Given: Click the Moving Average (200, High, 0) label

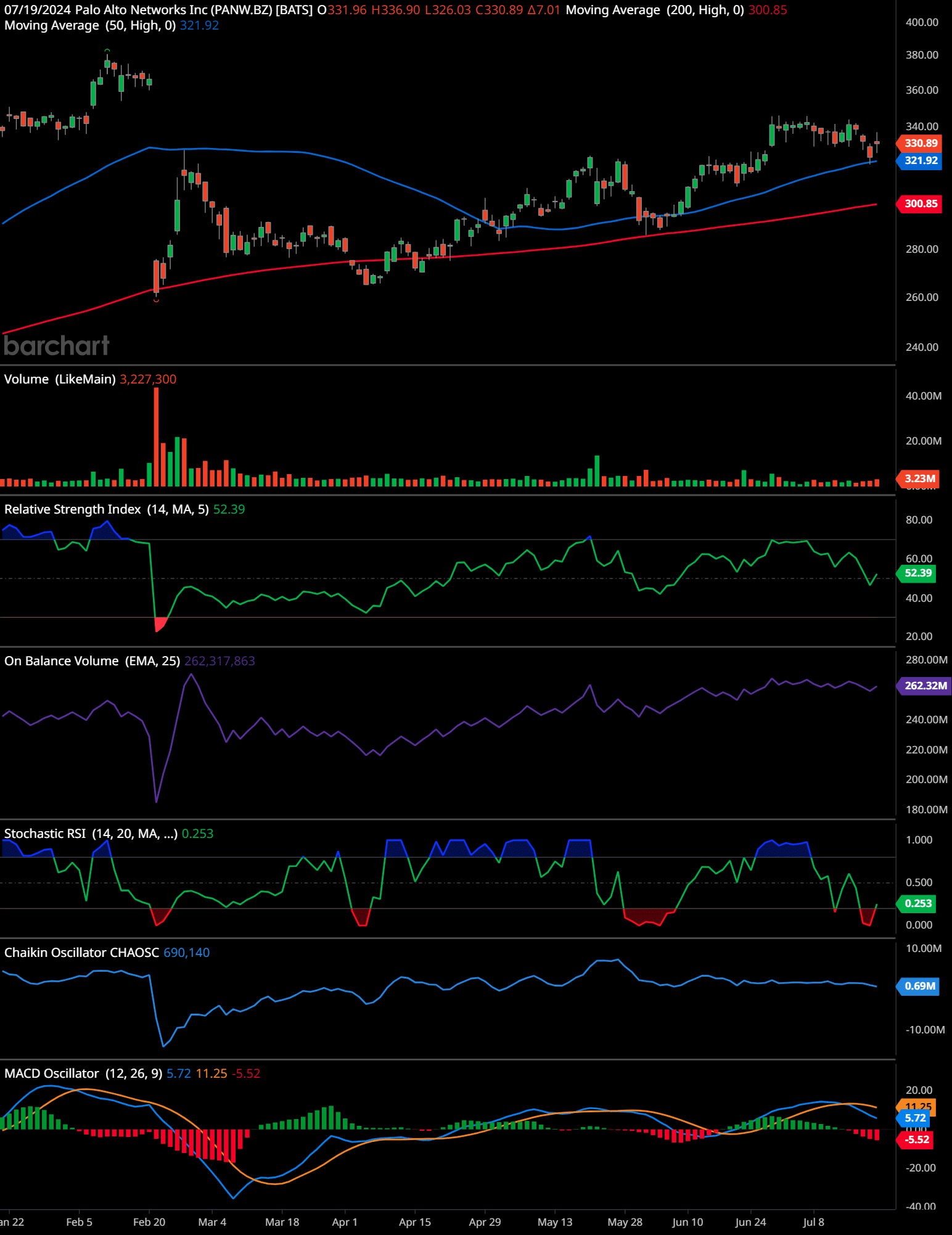Looking at the screenshot, I should [x=655, y=10].
